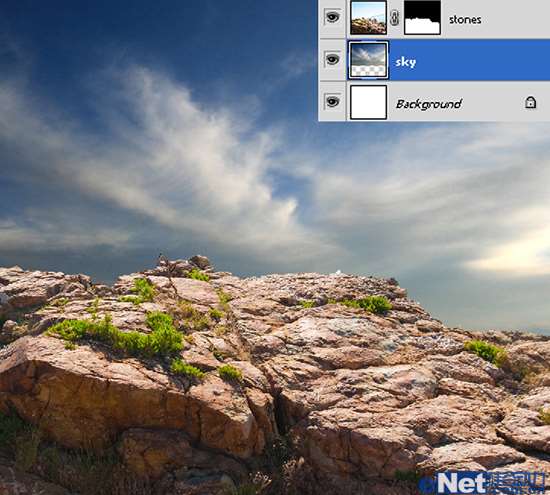The height and width of the screenshot is (495, 550).
Task: Select the stones layer mask thumbnail
Action: point(422,17)
